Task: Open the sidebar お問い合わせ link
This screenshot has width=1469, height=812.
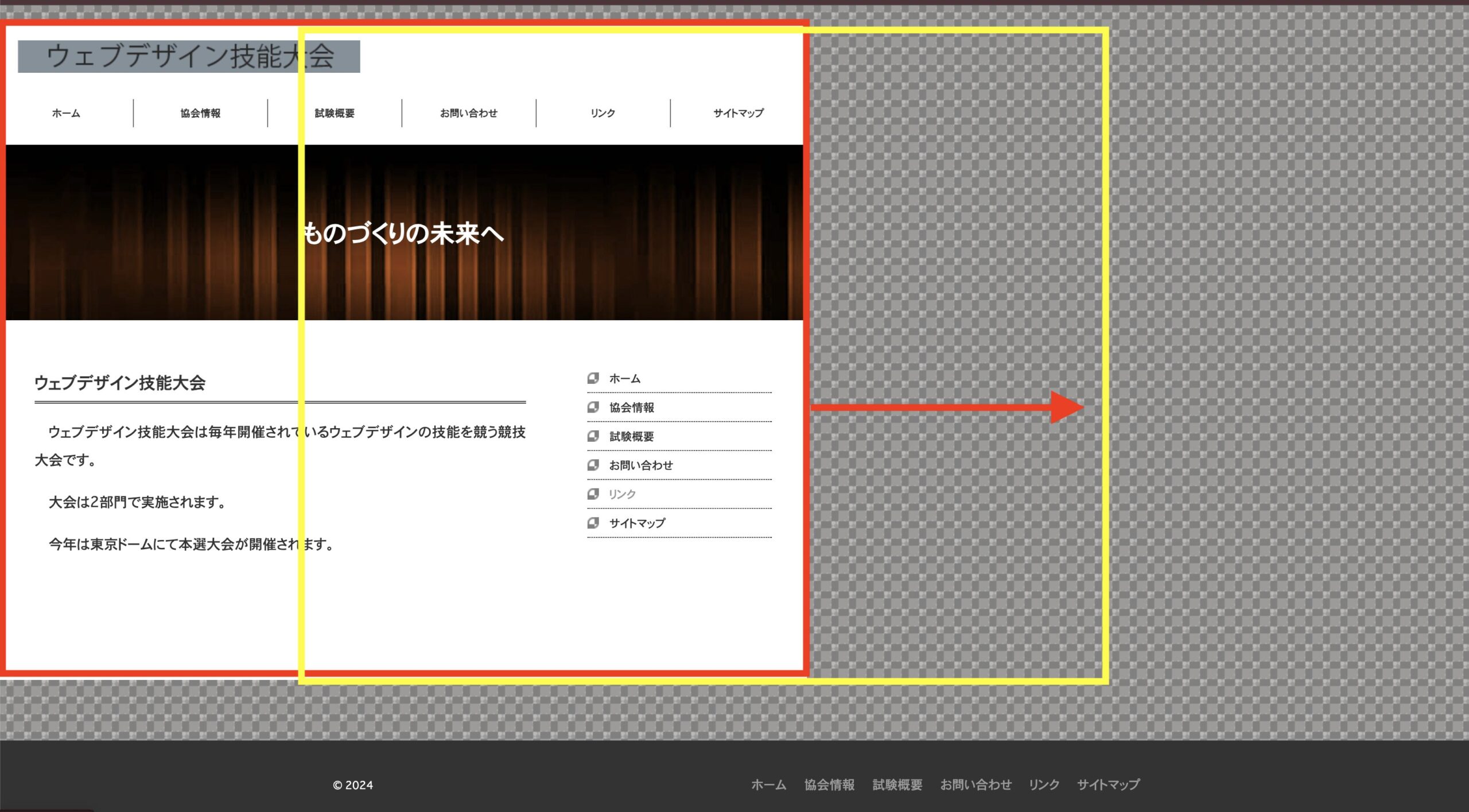Action: point(641,465)
